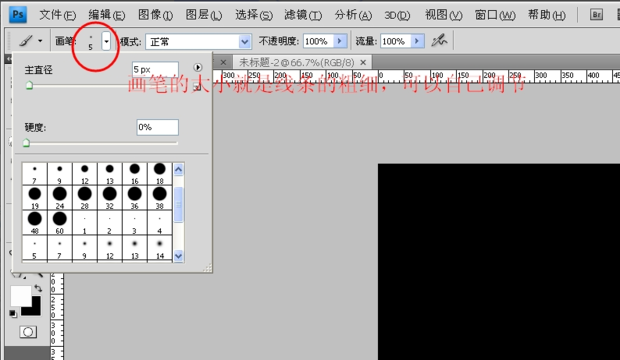Toggle Quick Mask mode button
This screenshot has height=360, width=620.
coord(28,332)
